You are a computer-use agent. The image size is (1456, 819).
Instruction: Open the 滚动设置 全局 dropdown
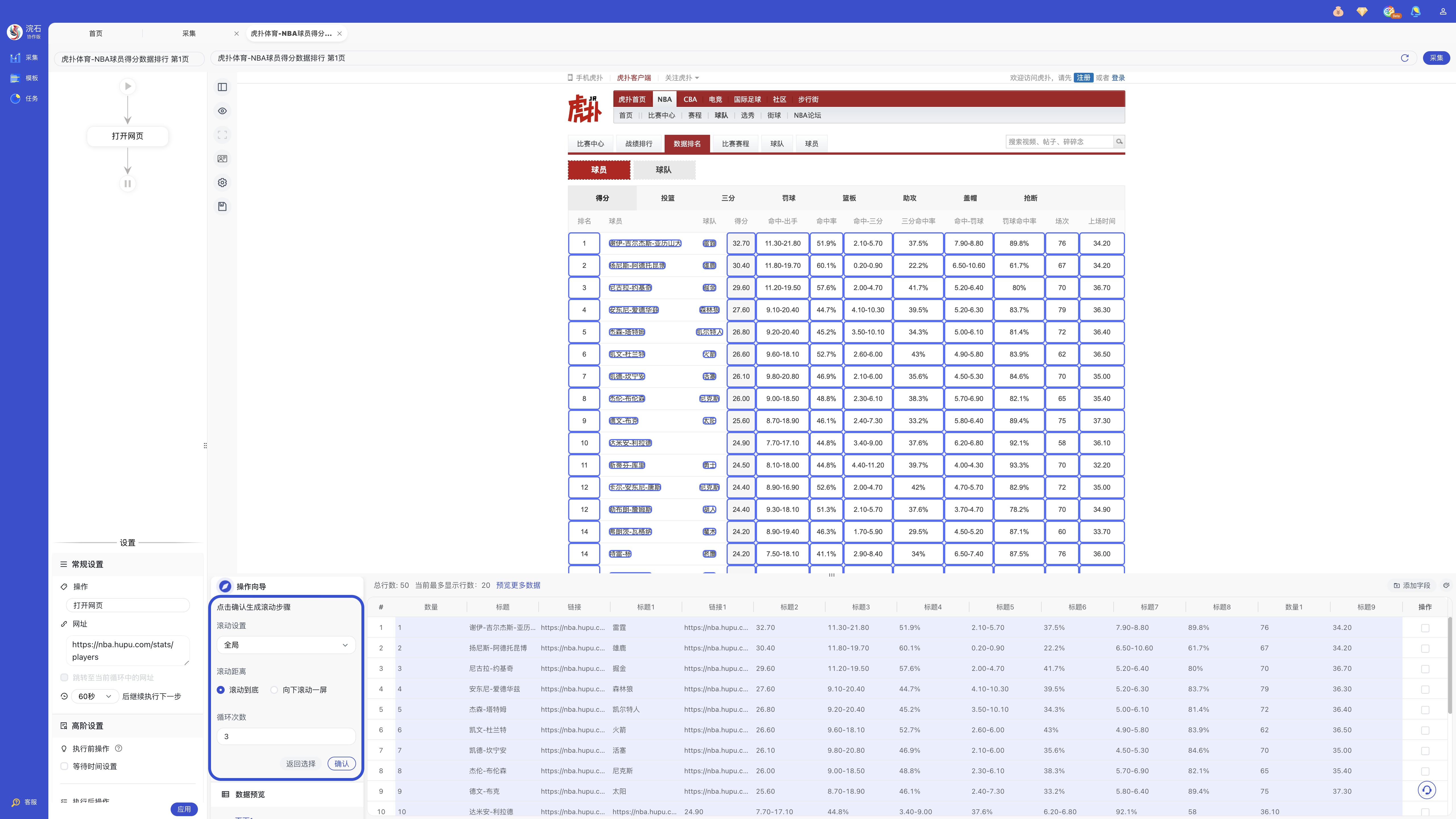(x=286, y=645)
